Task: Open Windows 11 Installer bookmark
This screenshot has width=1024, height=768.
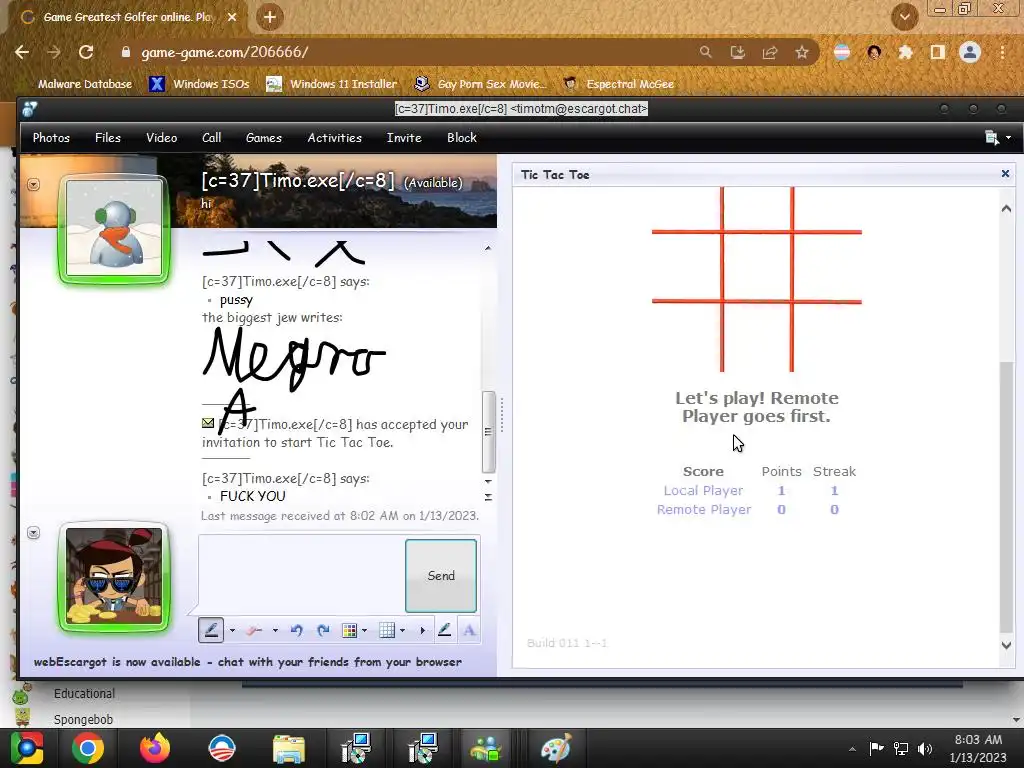Action: click(332, 84)
